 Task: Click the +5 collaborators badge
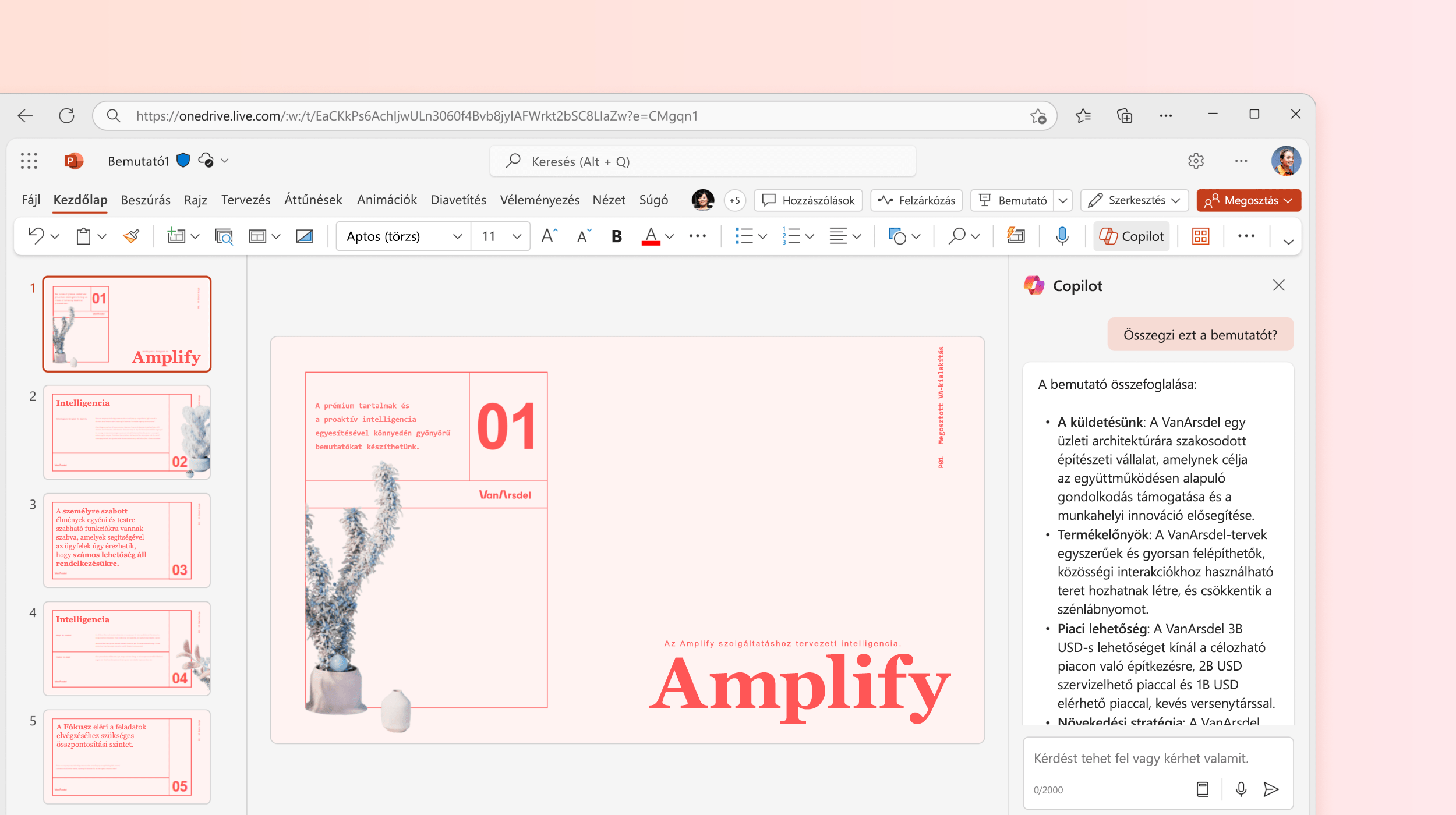coord(735,200)
